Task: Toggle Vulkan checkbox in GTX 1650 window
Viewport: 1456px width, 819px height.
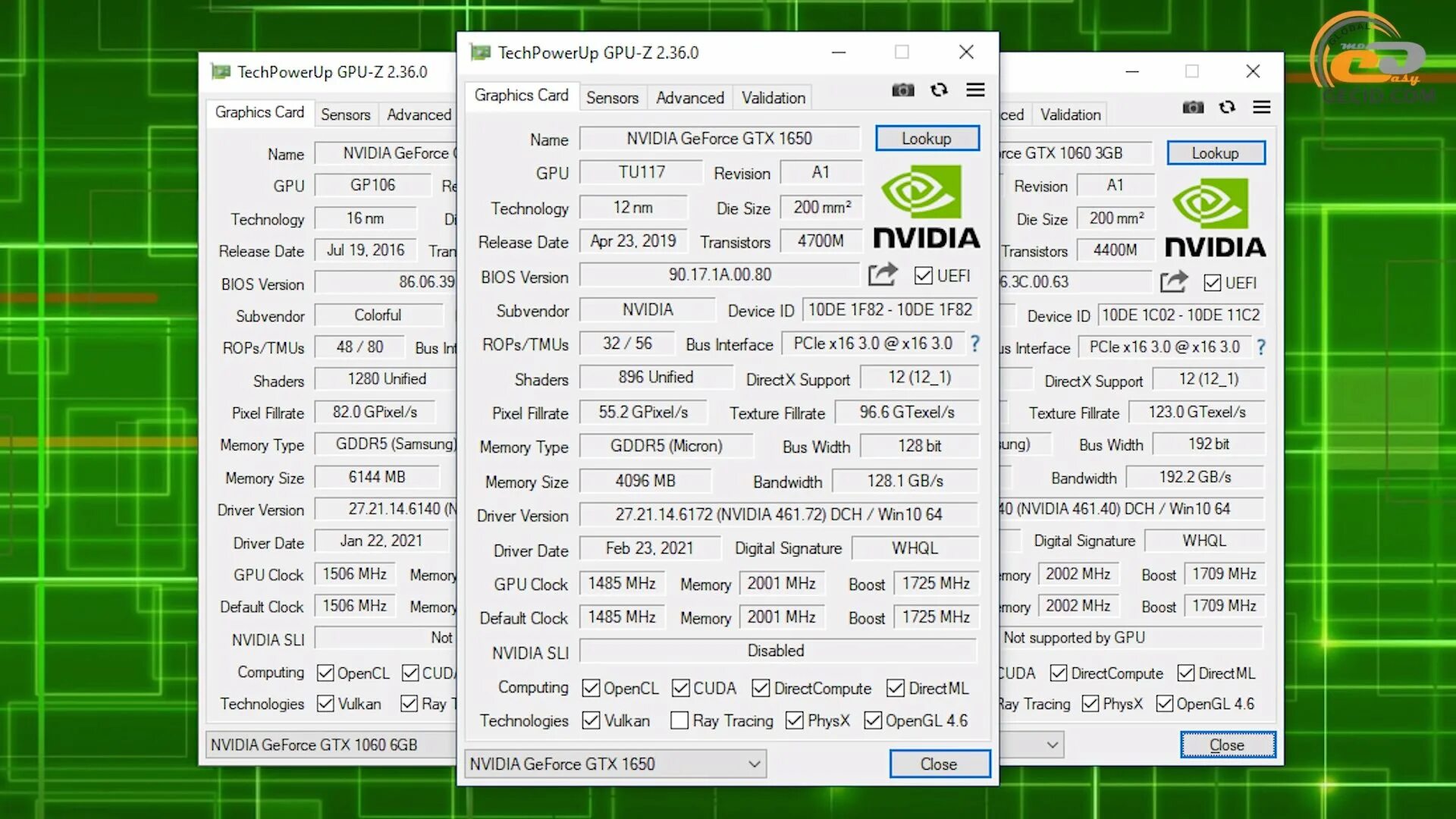Action: point(591,720)
